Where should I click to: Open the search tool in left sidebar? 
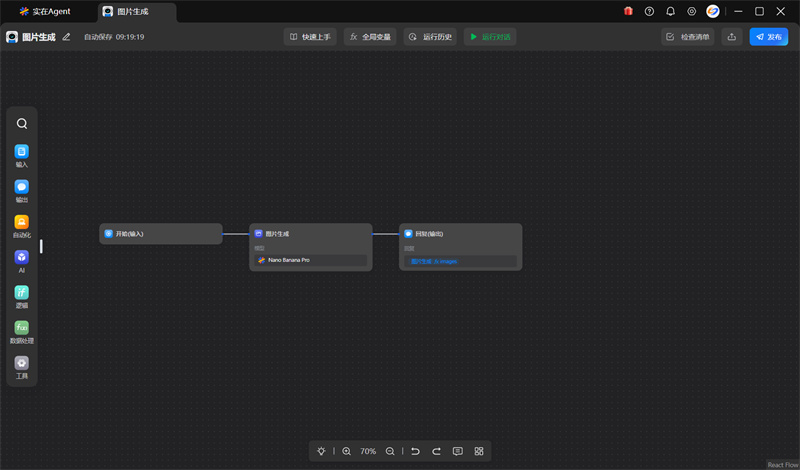(22, 124)
